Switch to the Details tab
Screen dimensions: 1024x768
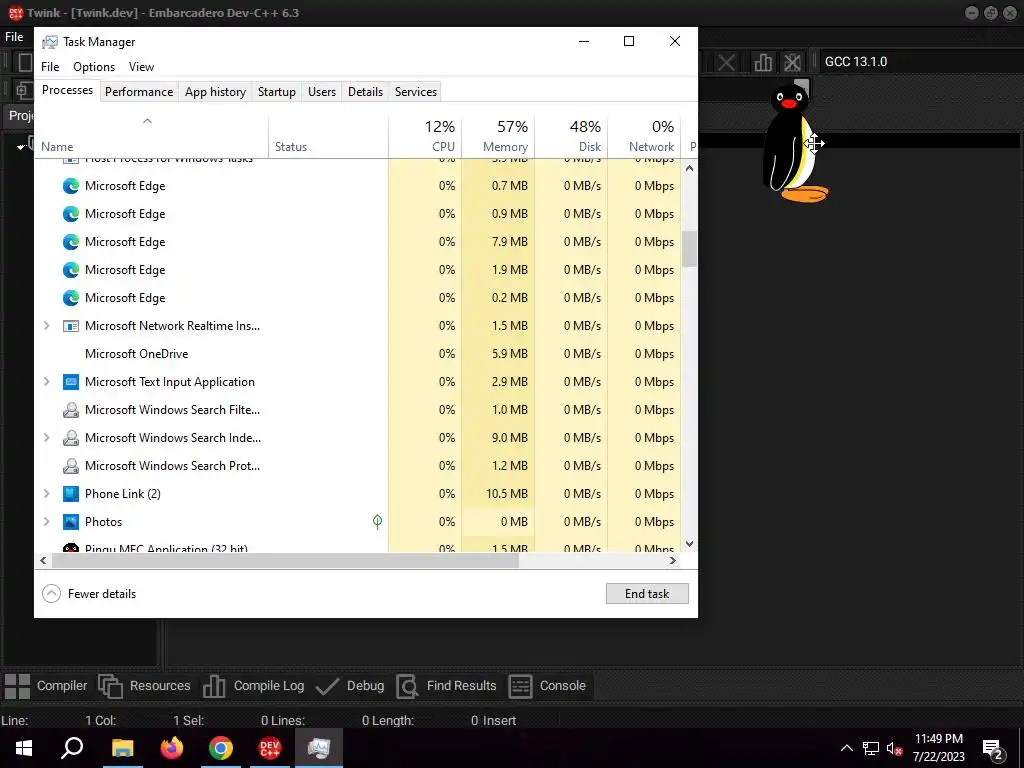click(x=365, y=91)
